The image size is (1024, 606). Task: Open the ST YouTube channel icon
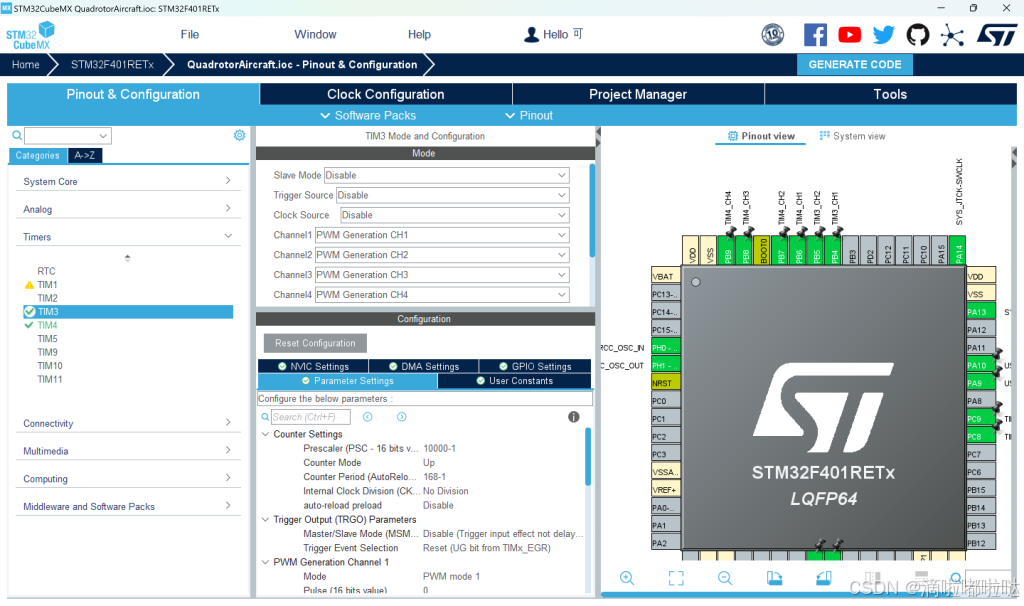[x=849, y=35]
